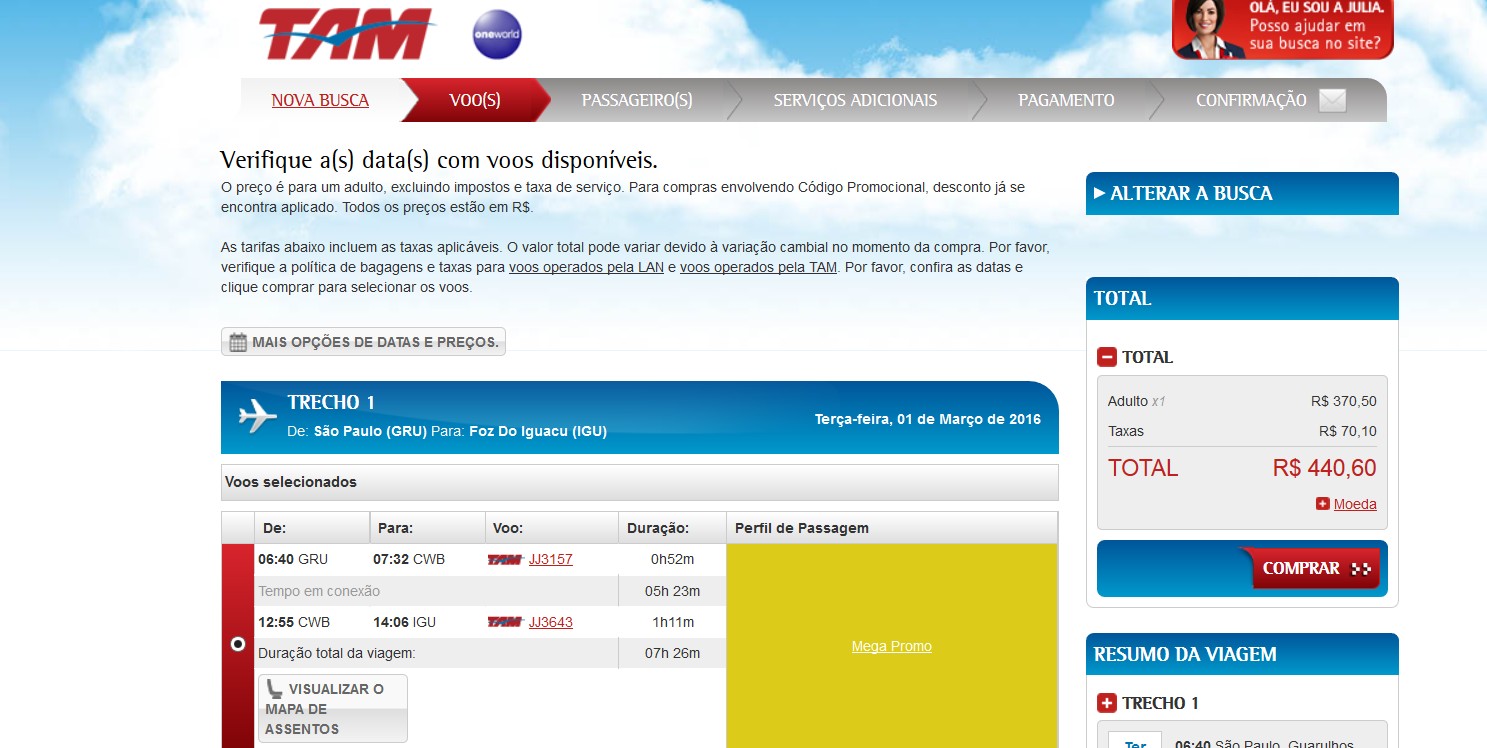This screenshot has height=748, width=1487.
Task: Click seat icon in seat map button
Action: coord(275,689)
